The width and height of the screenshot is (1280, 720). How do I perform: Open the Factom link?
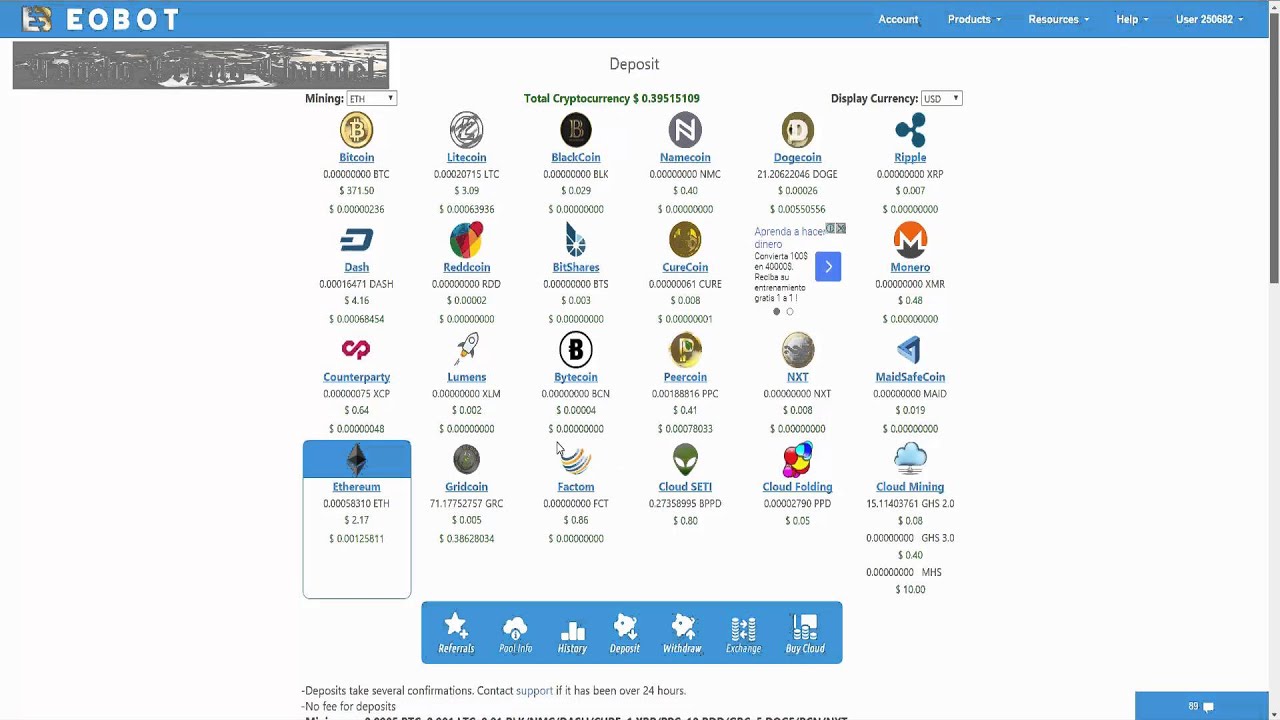click(x=576, y=487)
